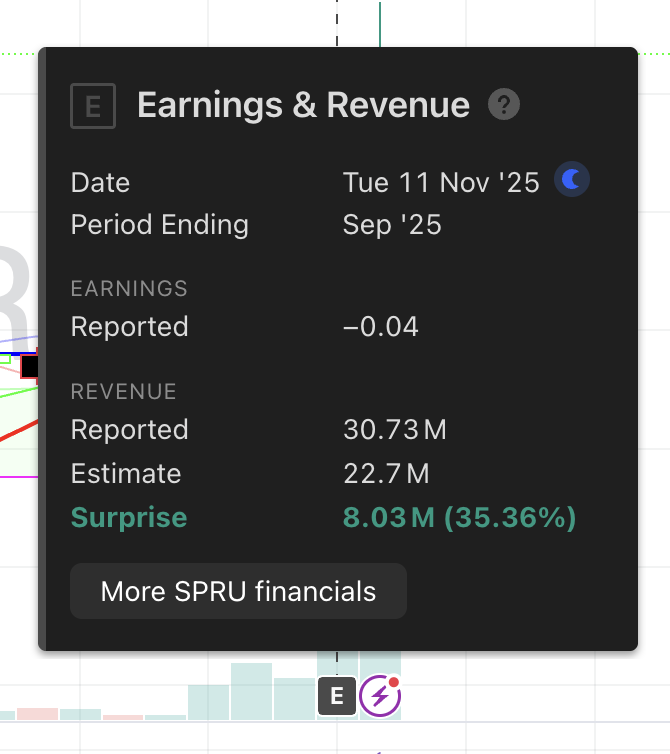Select the date Tue 11 Nov '25

tap(441, 182)
